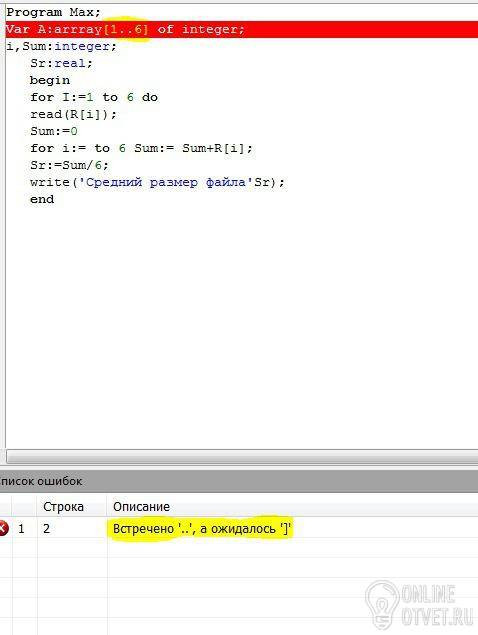
Task: Click the "Описание" column header
Action: tap(141, 507)
